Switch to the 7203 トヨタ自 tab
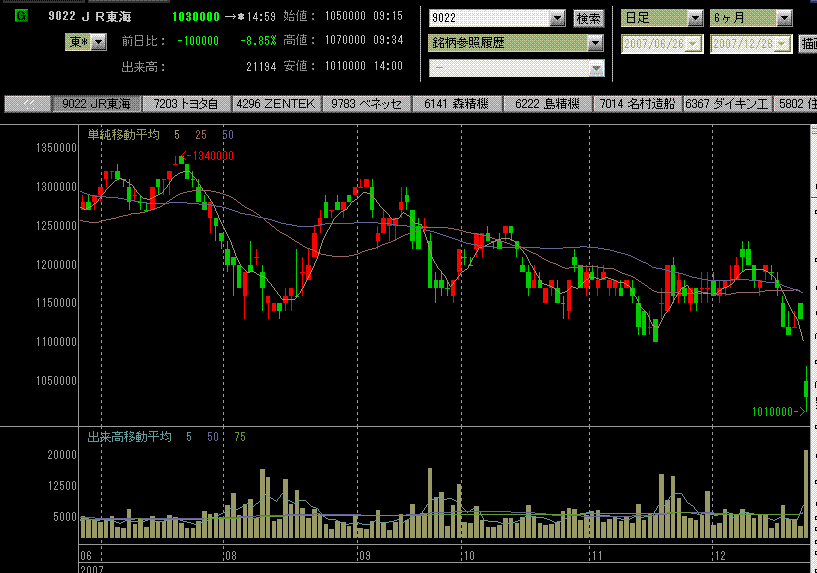Screen dimensions: 817x573 point(187,103)
